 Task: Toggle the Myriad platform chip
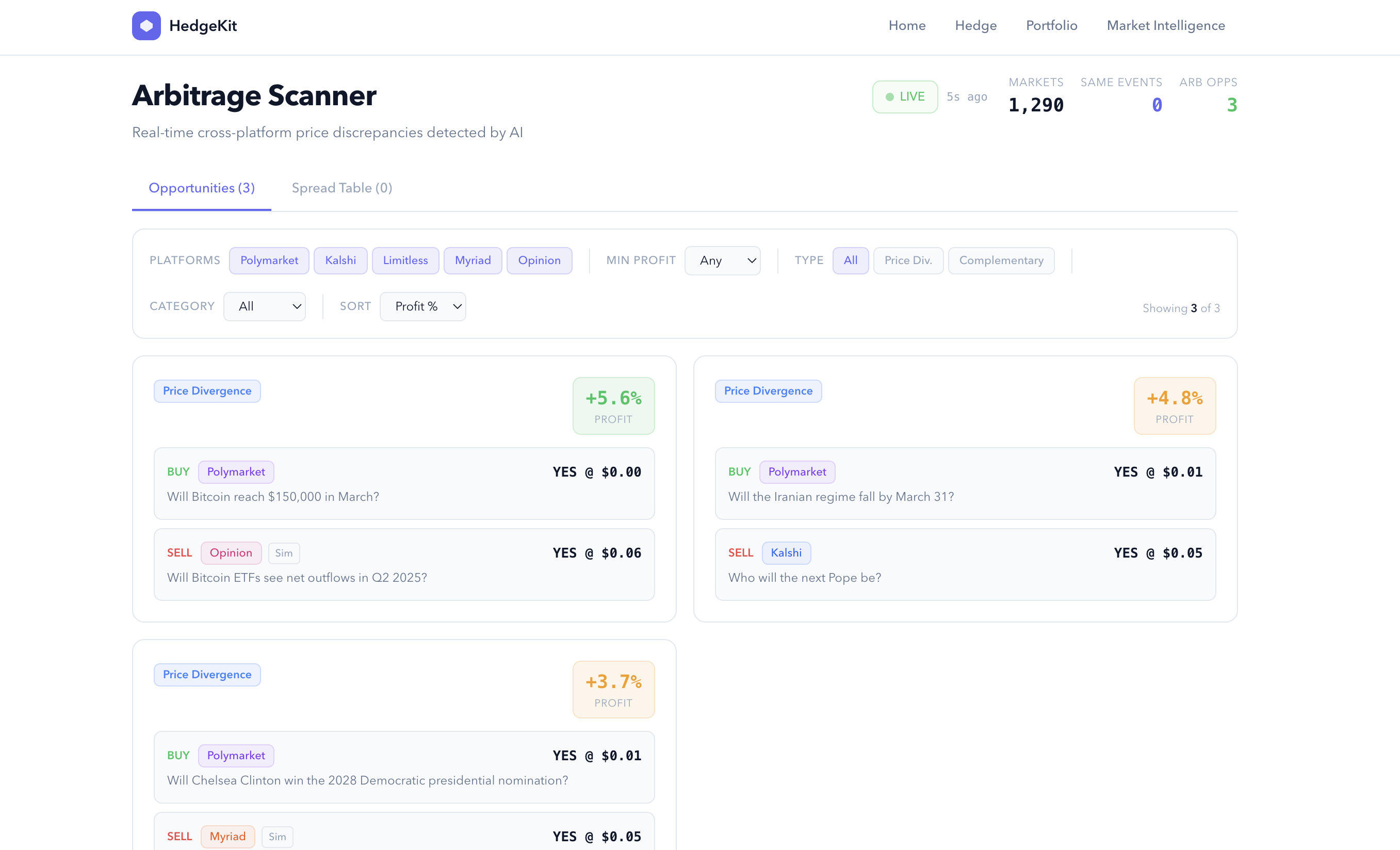pos(472,260)
